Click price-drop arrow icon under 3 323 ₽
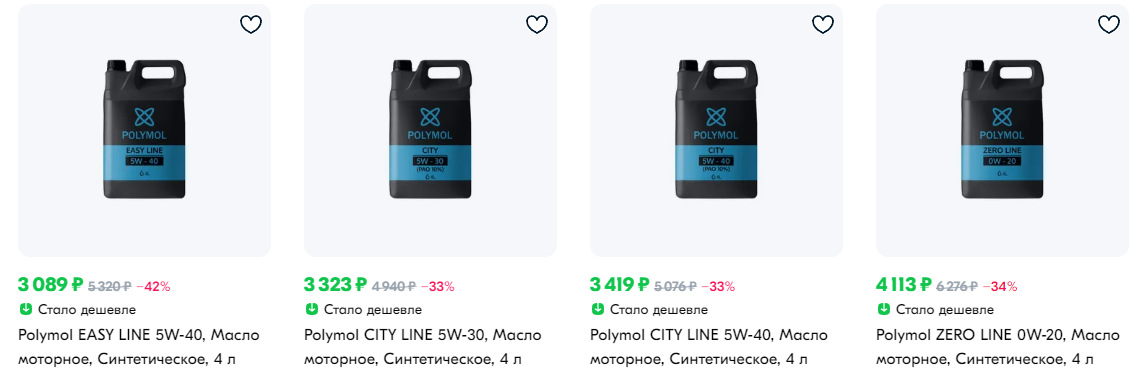The height and width of the screenshot is (383, 1138). click(311, 310)
